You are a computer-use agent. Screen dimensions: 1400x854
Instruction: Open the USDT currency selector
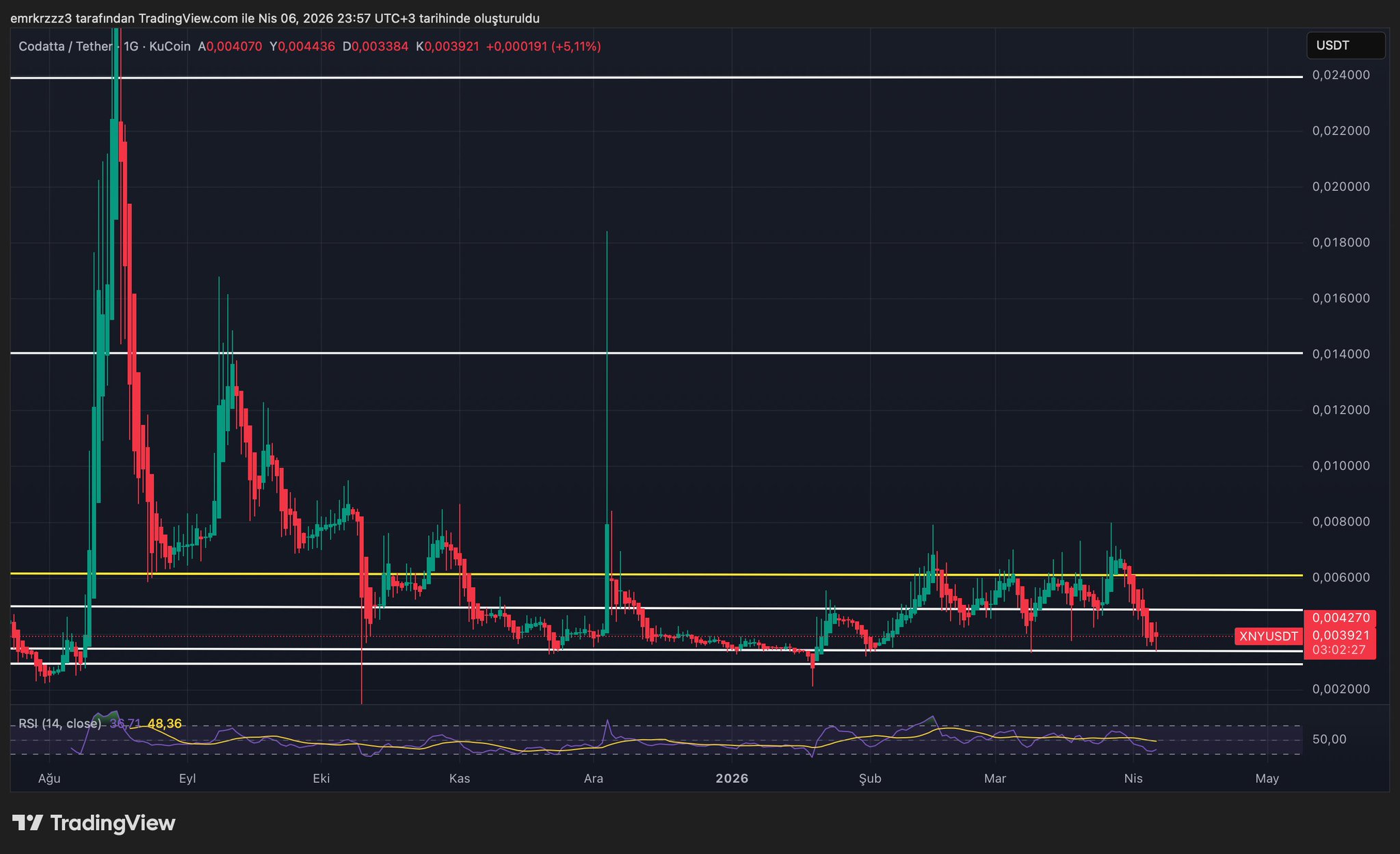click(1345, 46)
